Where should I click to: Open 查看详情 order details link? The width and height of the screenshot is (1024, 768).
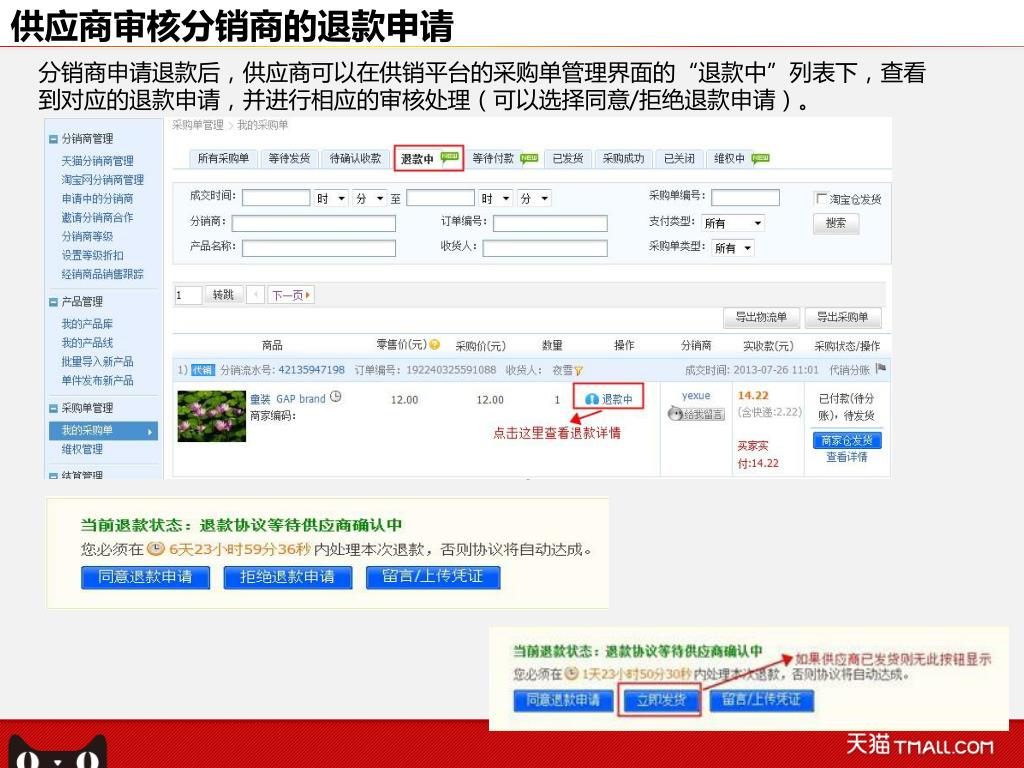847,457
